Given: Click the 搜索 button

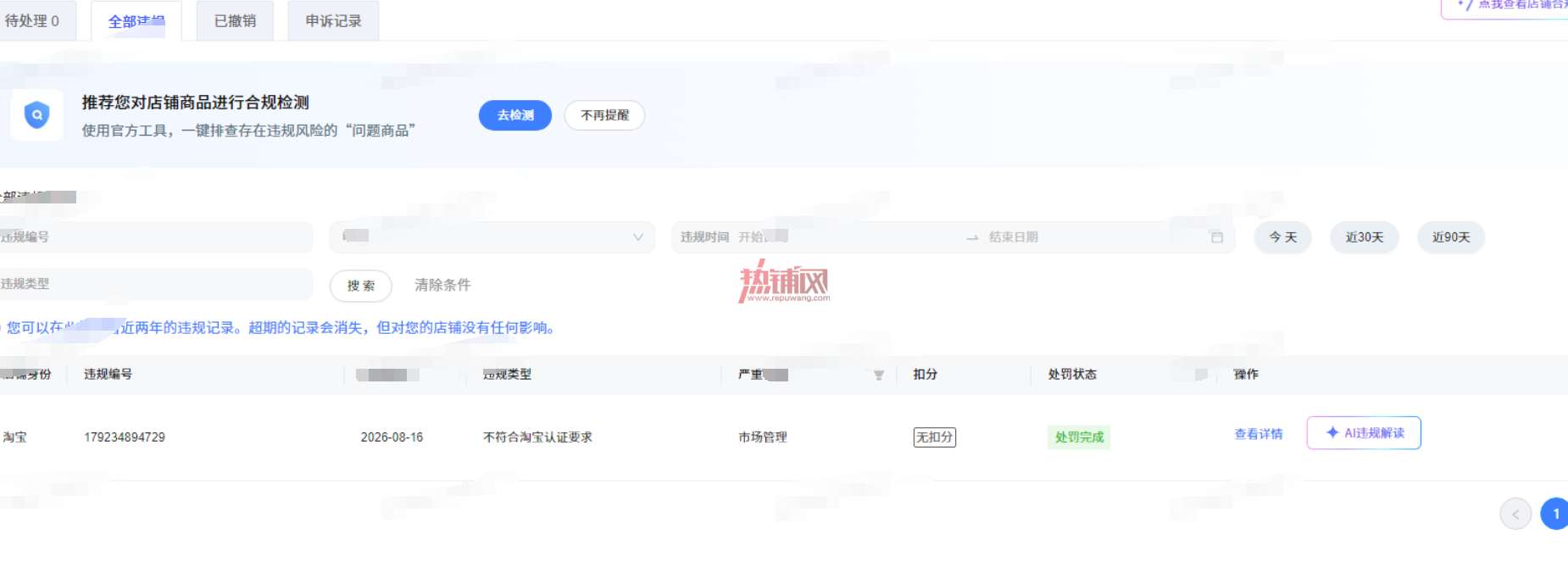Looking at the screenshot, I should (361, 286).
